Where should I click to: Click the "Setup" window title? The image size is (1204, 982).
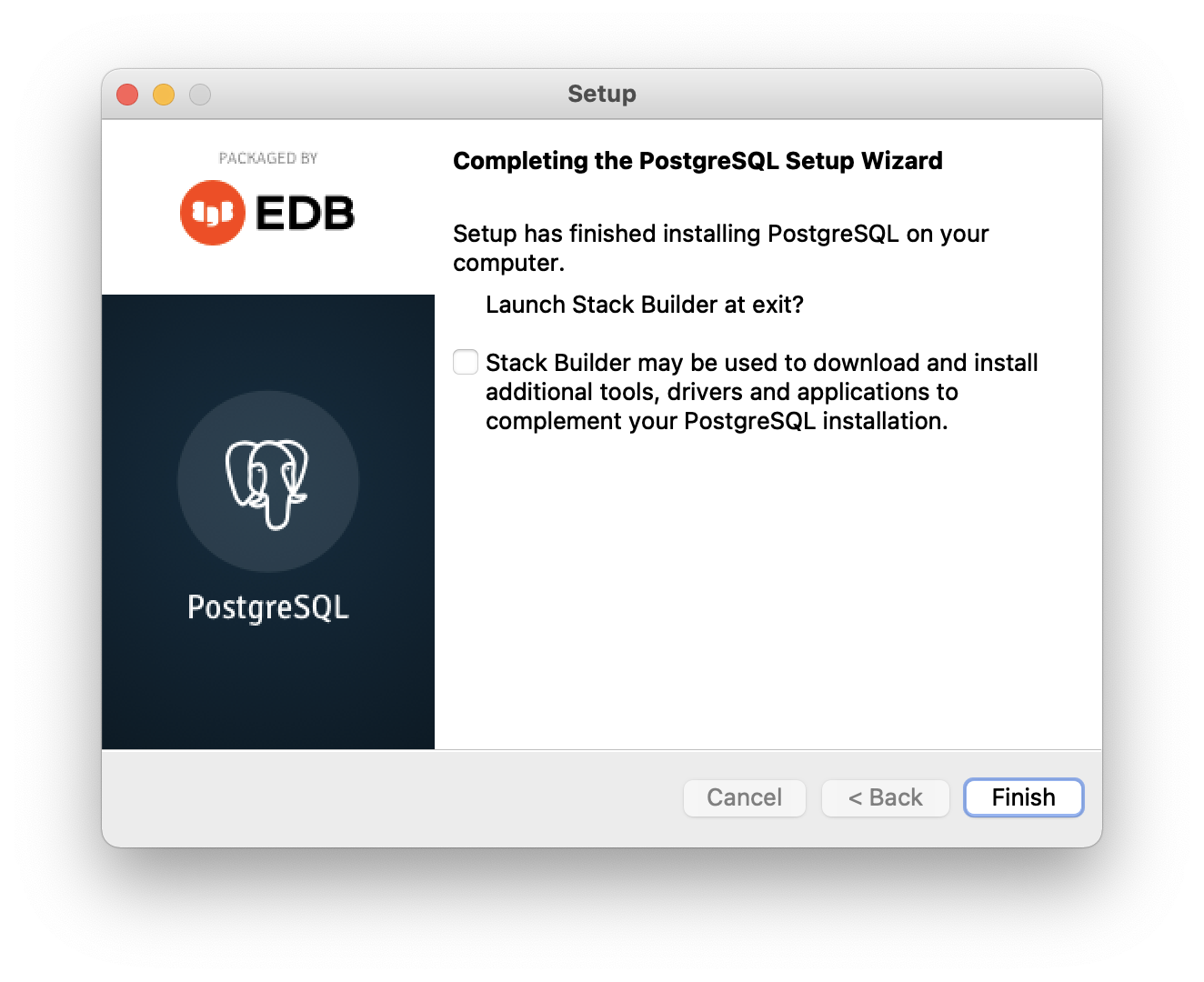coord(601,94)
